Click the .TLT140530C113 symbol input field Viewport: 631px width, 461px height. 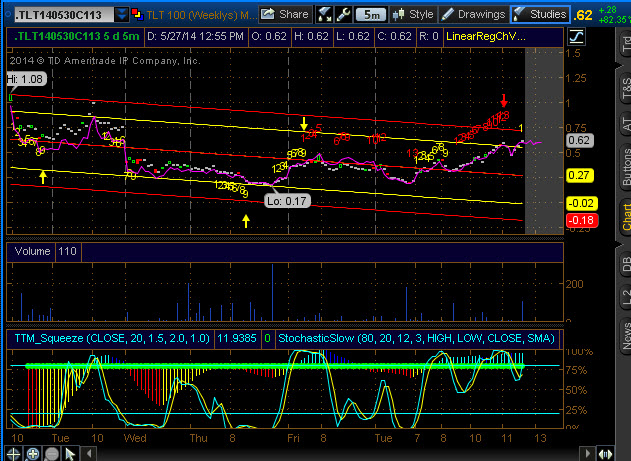(58, 15)
